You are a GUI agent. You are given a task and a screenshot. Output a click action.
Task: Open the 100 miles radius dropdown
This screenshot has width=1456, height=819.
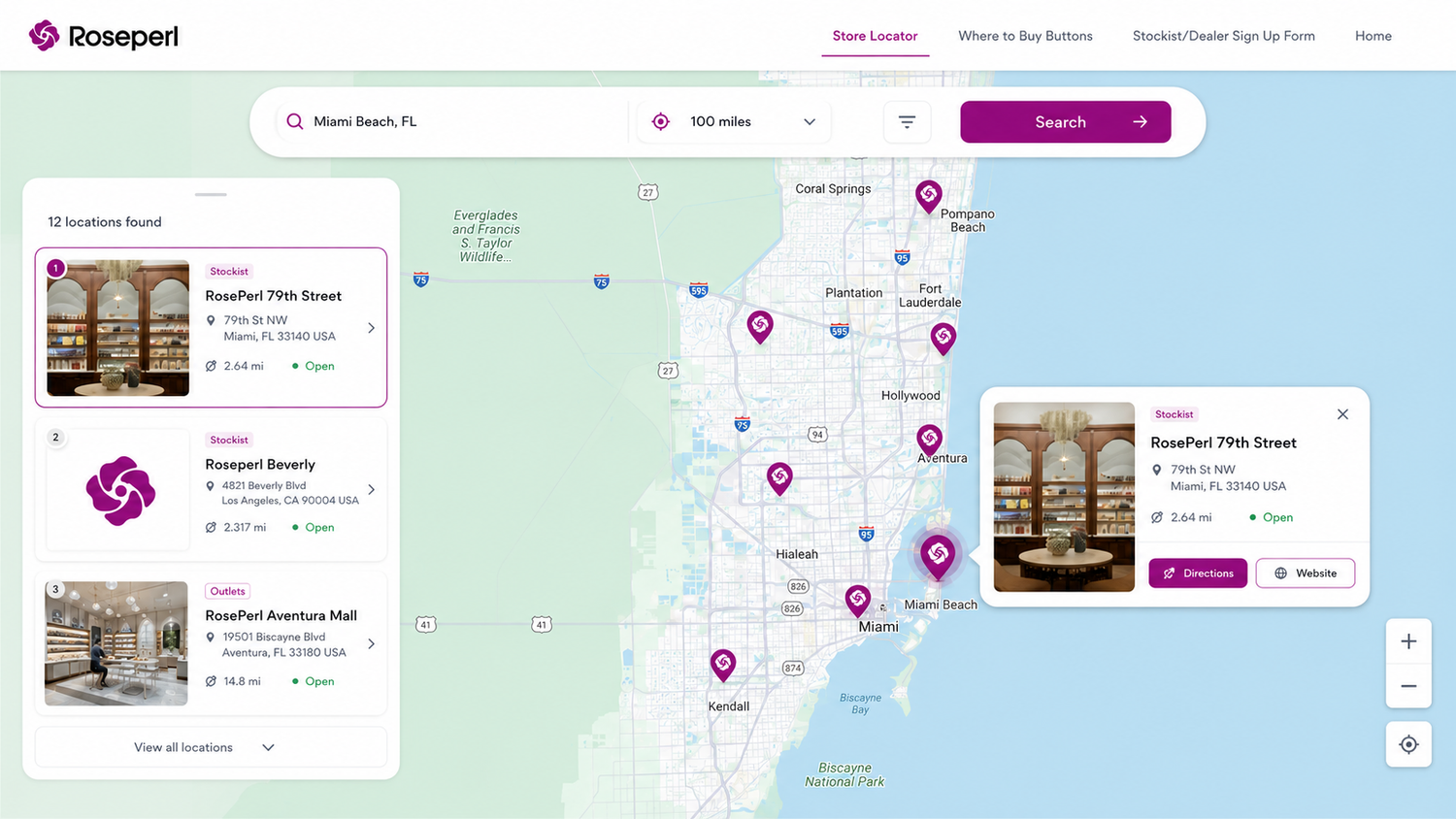(x=735, y=122)
